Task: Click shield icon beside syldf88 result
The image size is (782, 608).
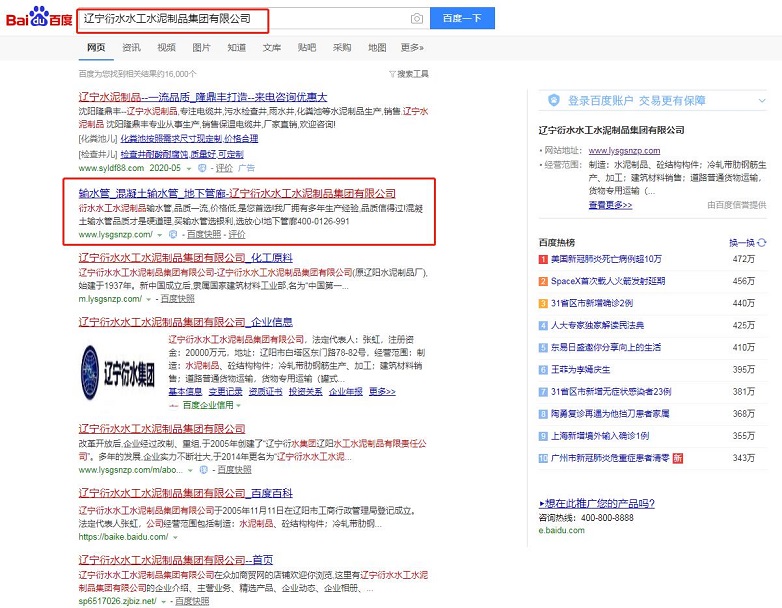Action: point(202,168)
